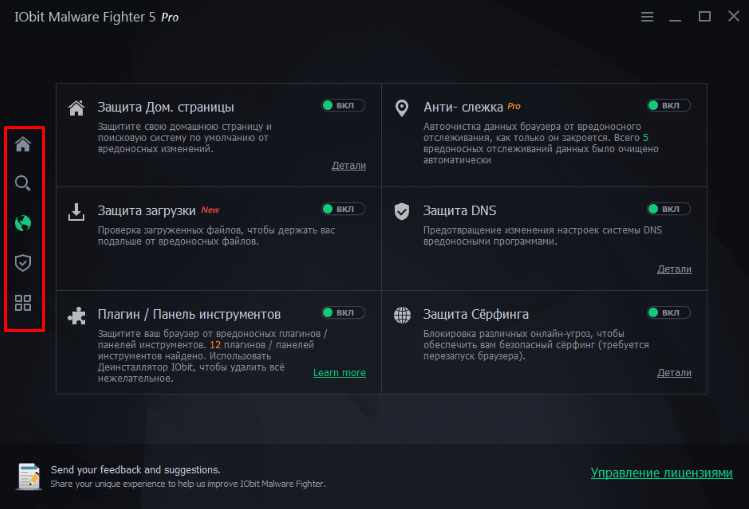Open the Scan magnifier icon in sidebar
The height and width of the screenshot is (509, 749).
23,183
